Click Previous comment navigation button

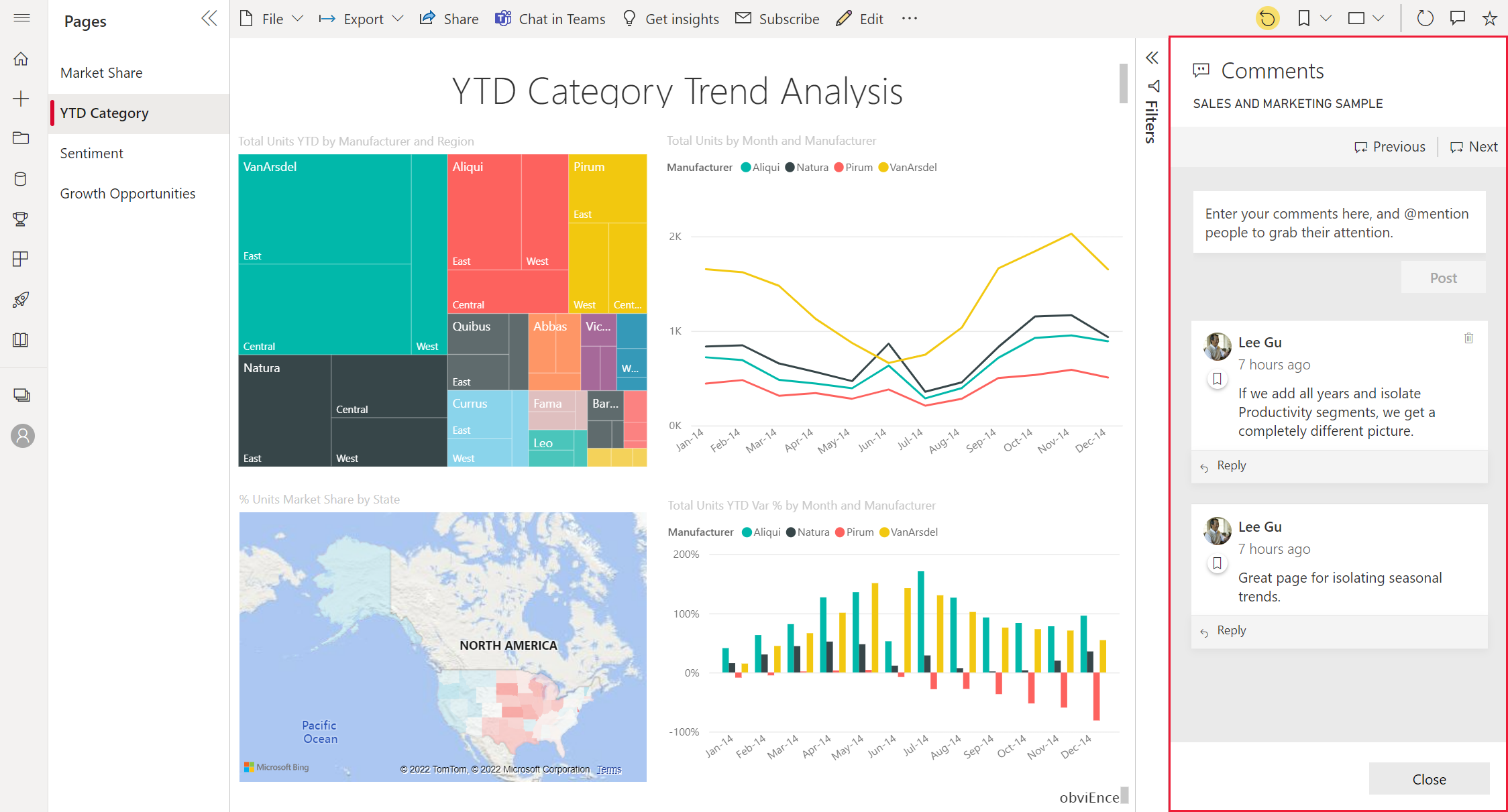tap(1389, 148)
